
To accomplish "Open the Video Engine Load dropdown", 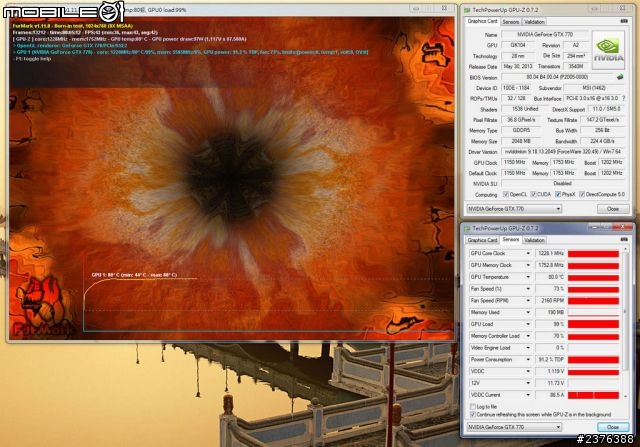I will (528, 348).
